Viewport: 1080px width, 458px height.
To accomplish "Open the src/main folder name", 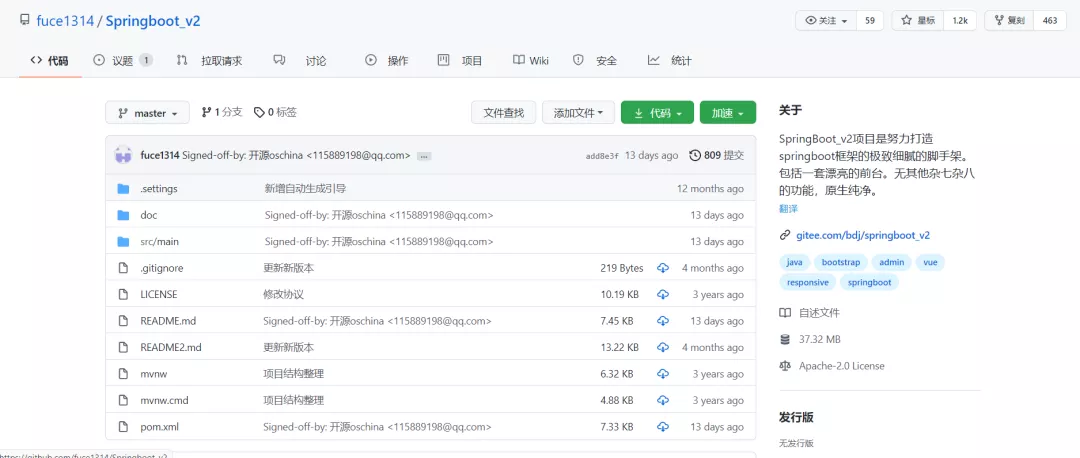I will tap(159, 242).
